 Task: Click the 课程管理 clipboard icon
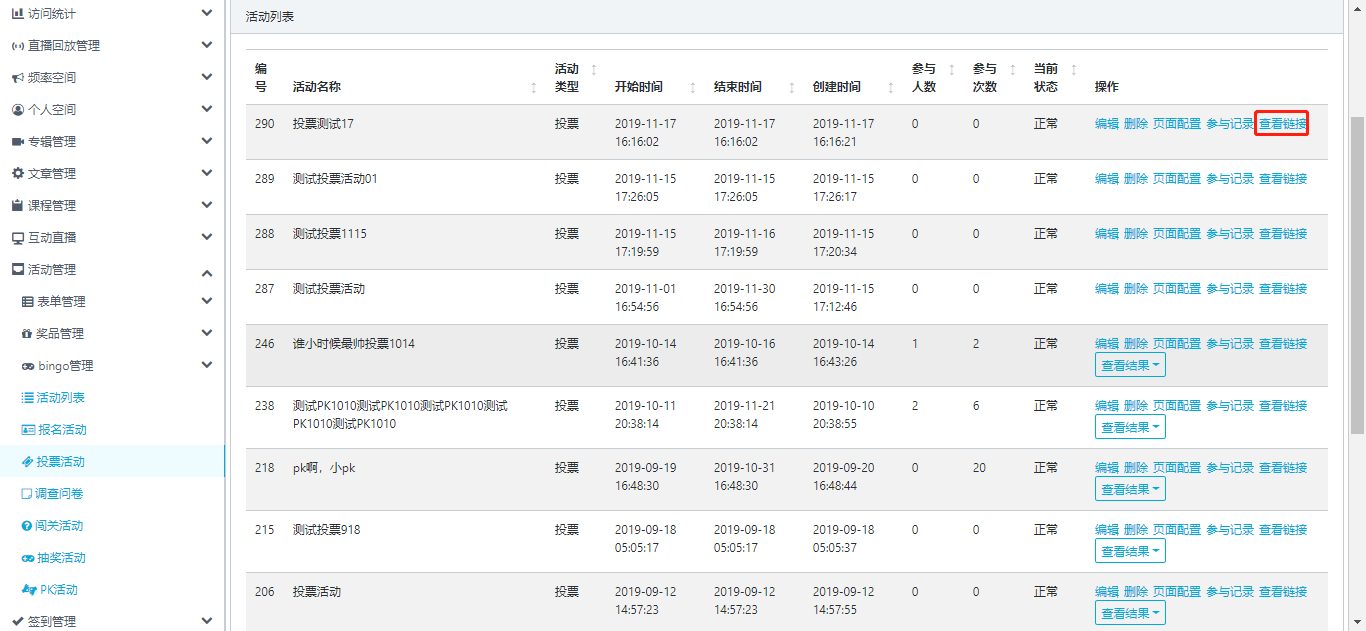click(17, 206)
